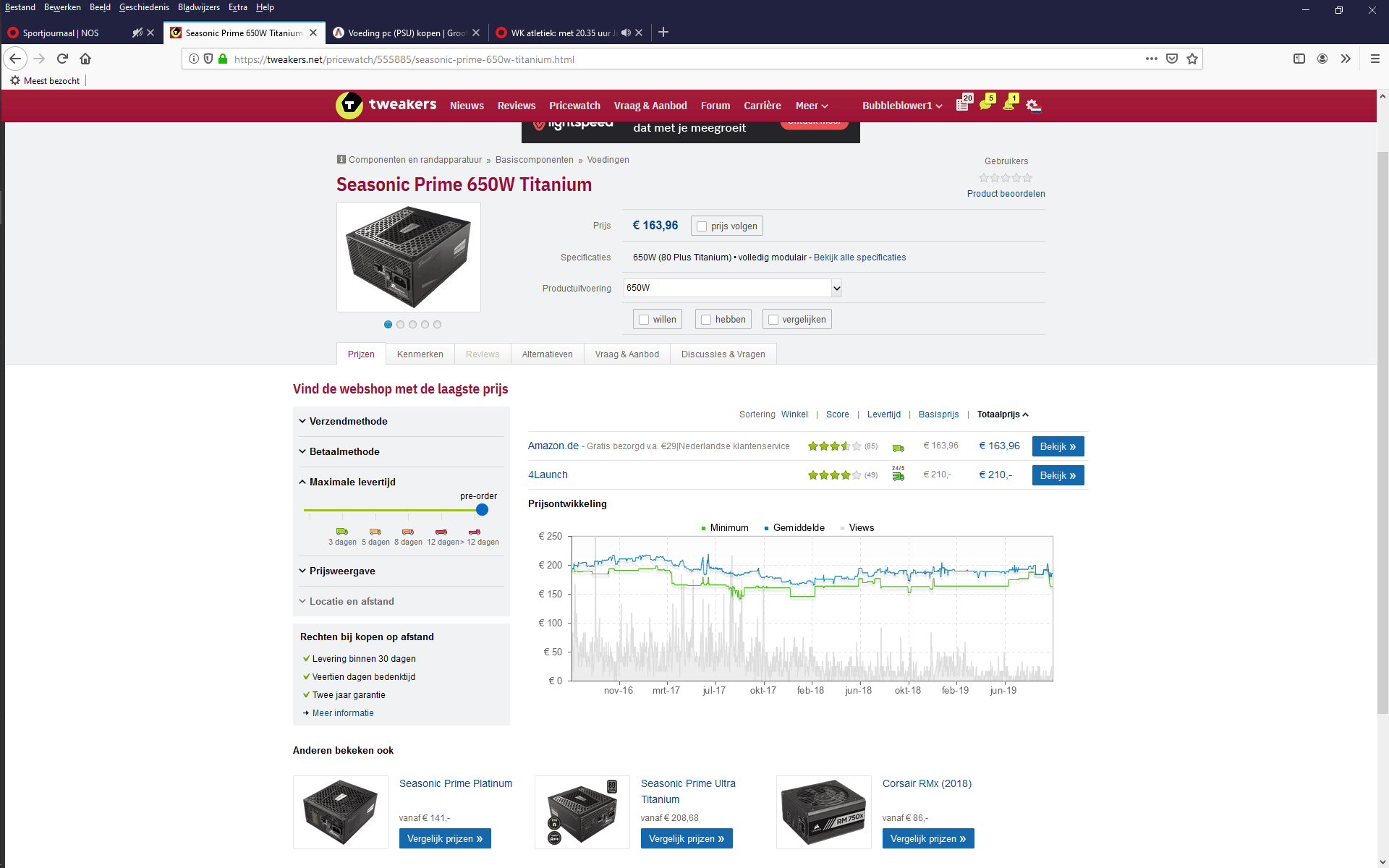1389x868 pixels.
Task: Rate product using gray user stars
Action: (x=1006, y=178)
